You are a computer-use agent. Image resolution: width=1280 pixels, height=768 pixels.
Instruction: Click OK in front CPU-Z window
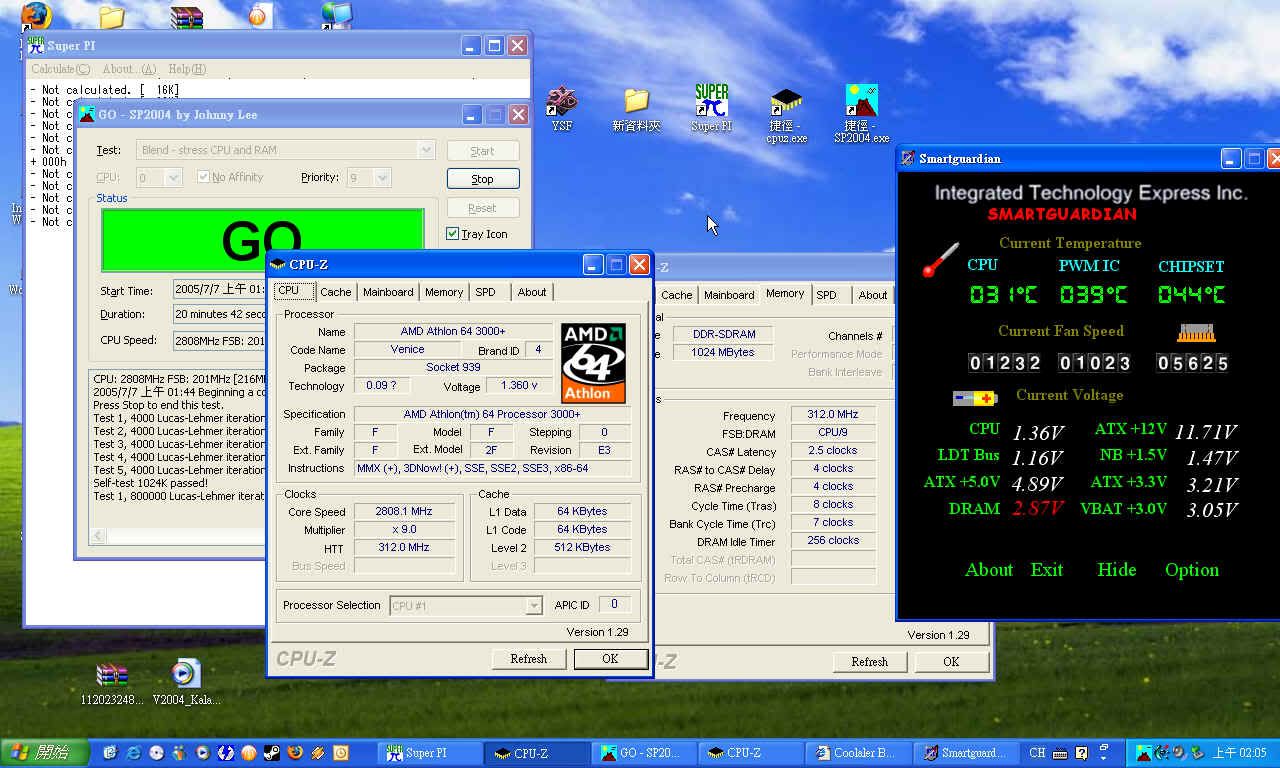(610, 659)
